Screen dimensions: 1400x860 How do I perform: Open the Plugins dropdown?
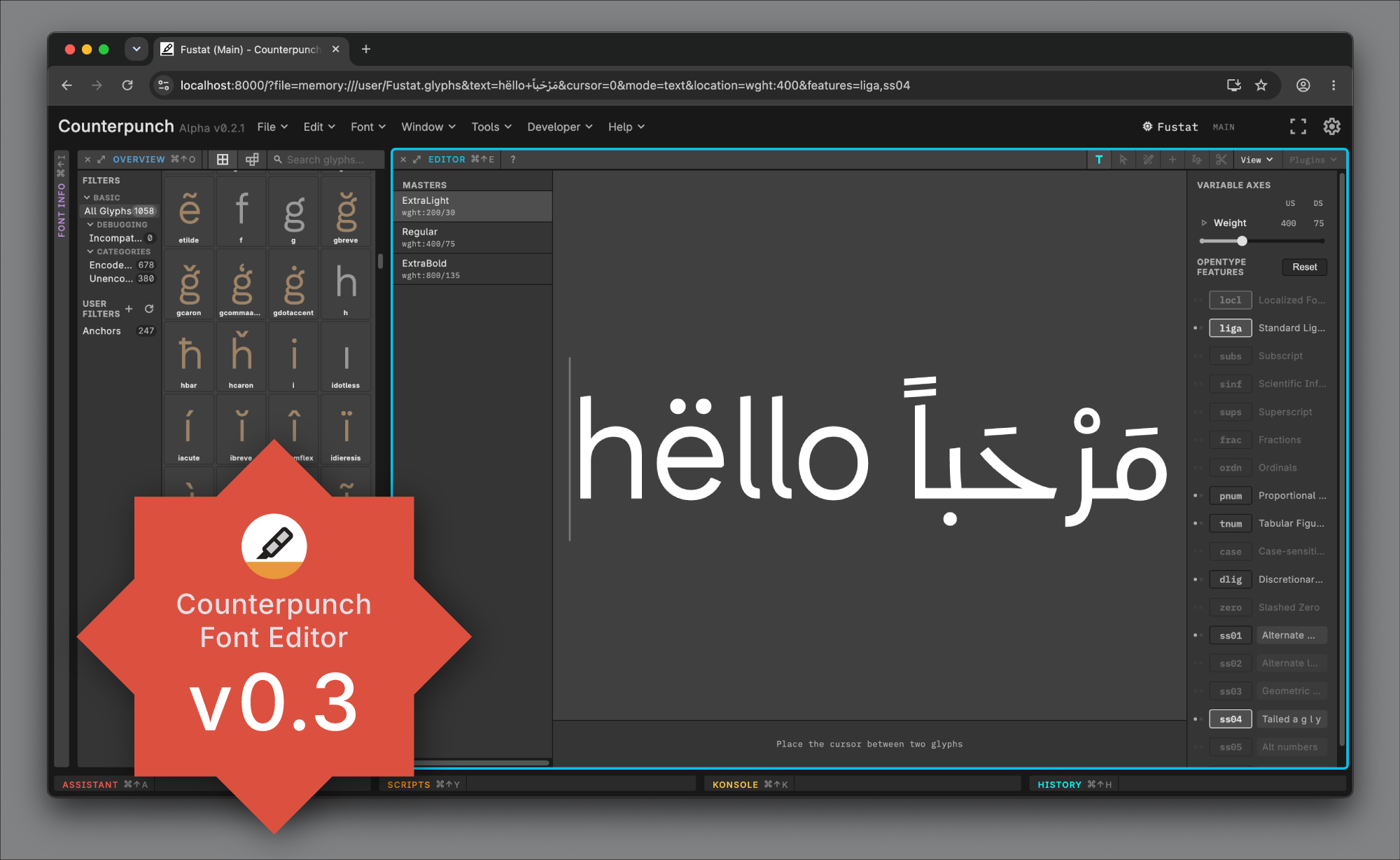[x=1312, y=160]
